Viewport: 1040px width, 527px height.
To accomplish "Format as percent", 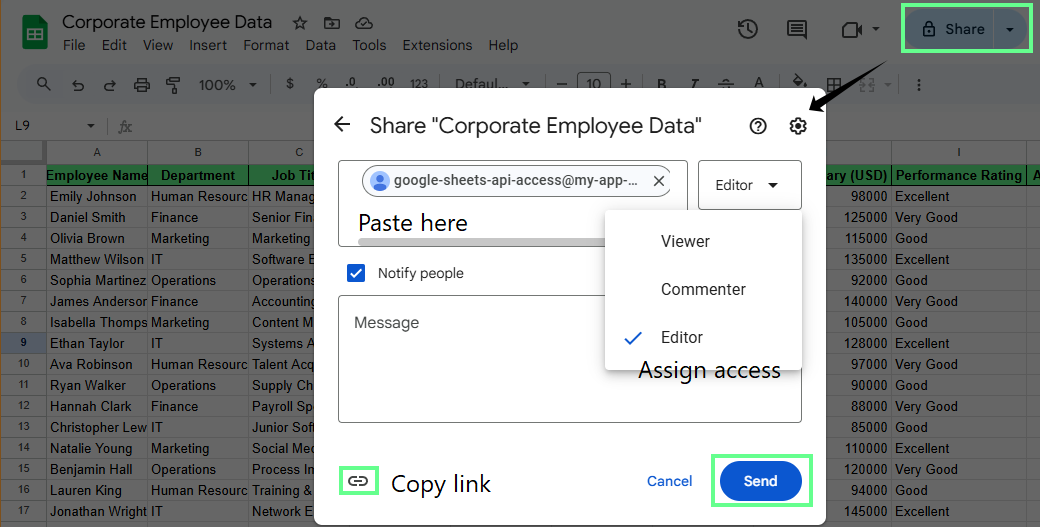I will (x=322, y=84).
